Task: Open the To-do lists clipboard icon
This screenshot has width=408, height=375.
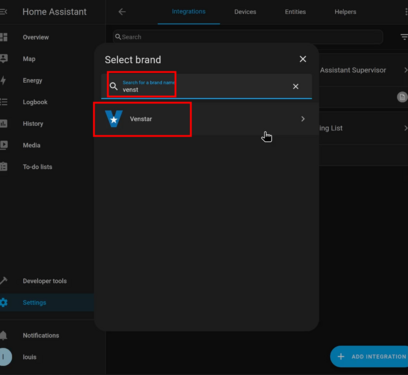Action: coord(3,167)
